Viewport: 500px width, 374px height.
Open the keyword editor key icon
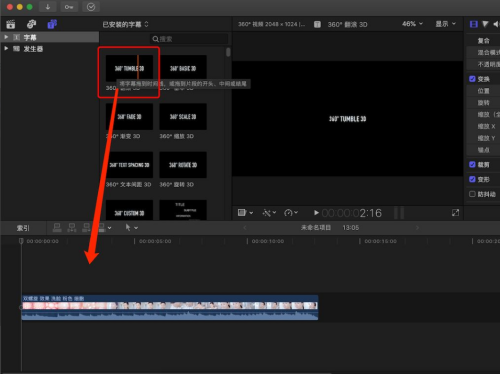click(69, 7)
